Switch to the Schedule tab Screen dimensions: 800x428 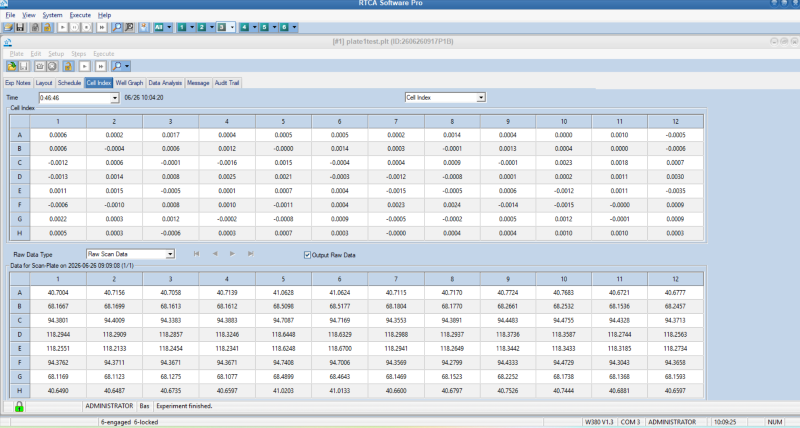click(69, 83)
